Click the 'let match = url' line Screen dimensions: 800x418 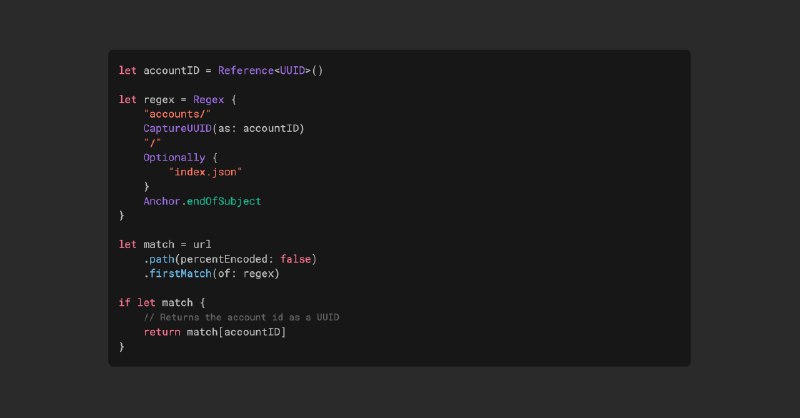click(165, 244)
